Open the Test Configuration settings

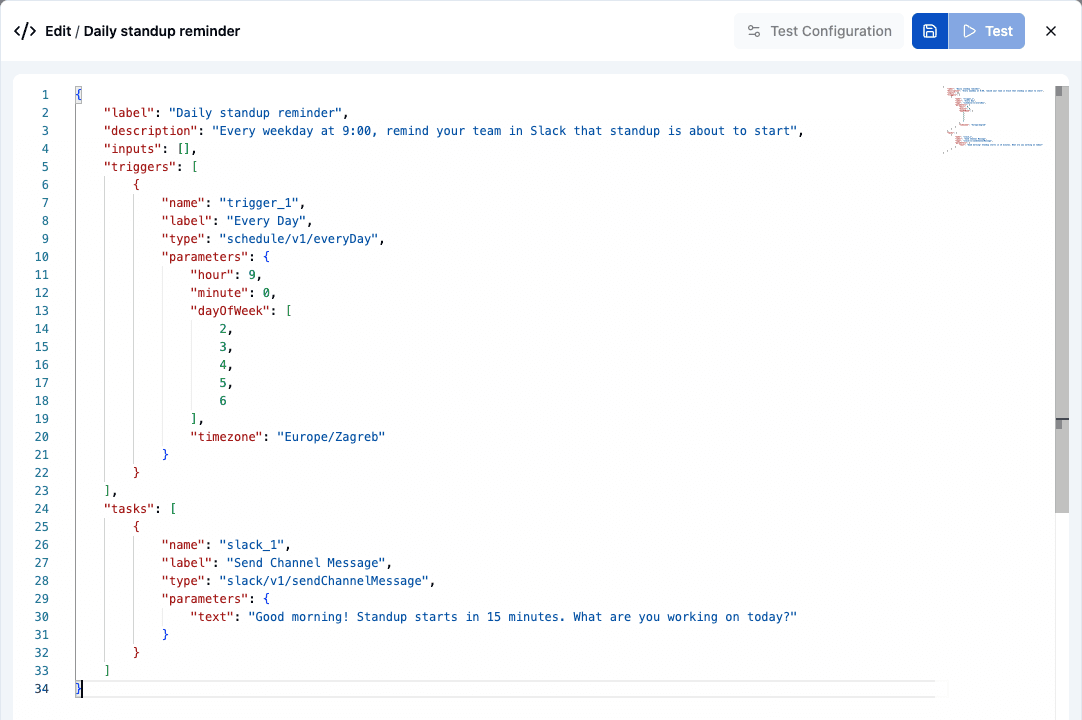[x=819, y=31]
